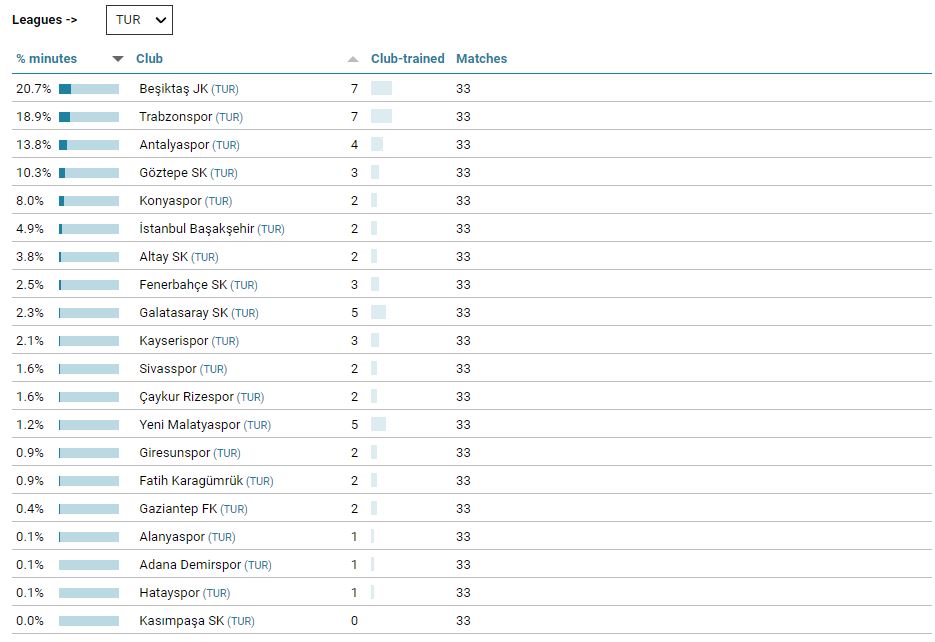This screenshot has width=935, height=642.
Task: Sort by Club-trained column header
Action: [x=408, y=58]
